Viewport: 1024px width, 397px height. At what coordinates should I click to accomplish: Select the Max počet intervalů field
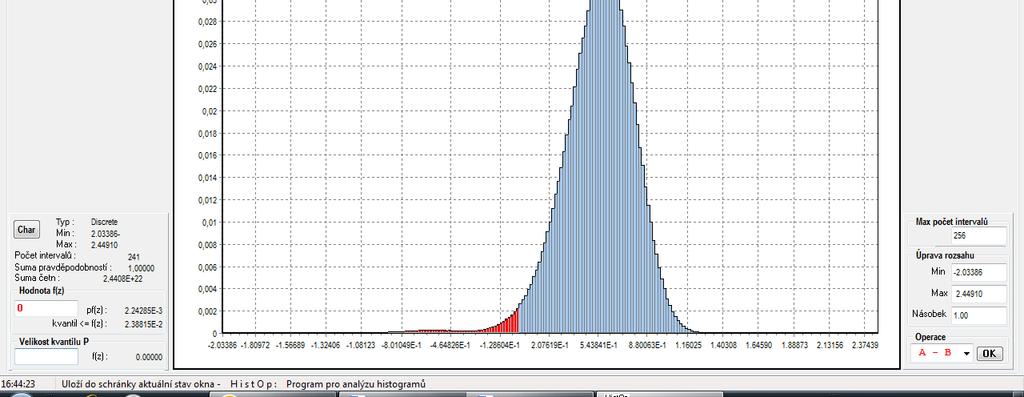978,236
